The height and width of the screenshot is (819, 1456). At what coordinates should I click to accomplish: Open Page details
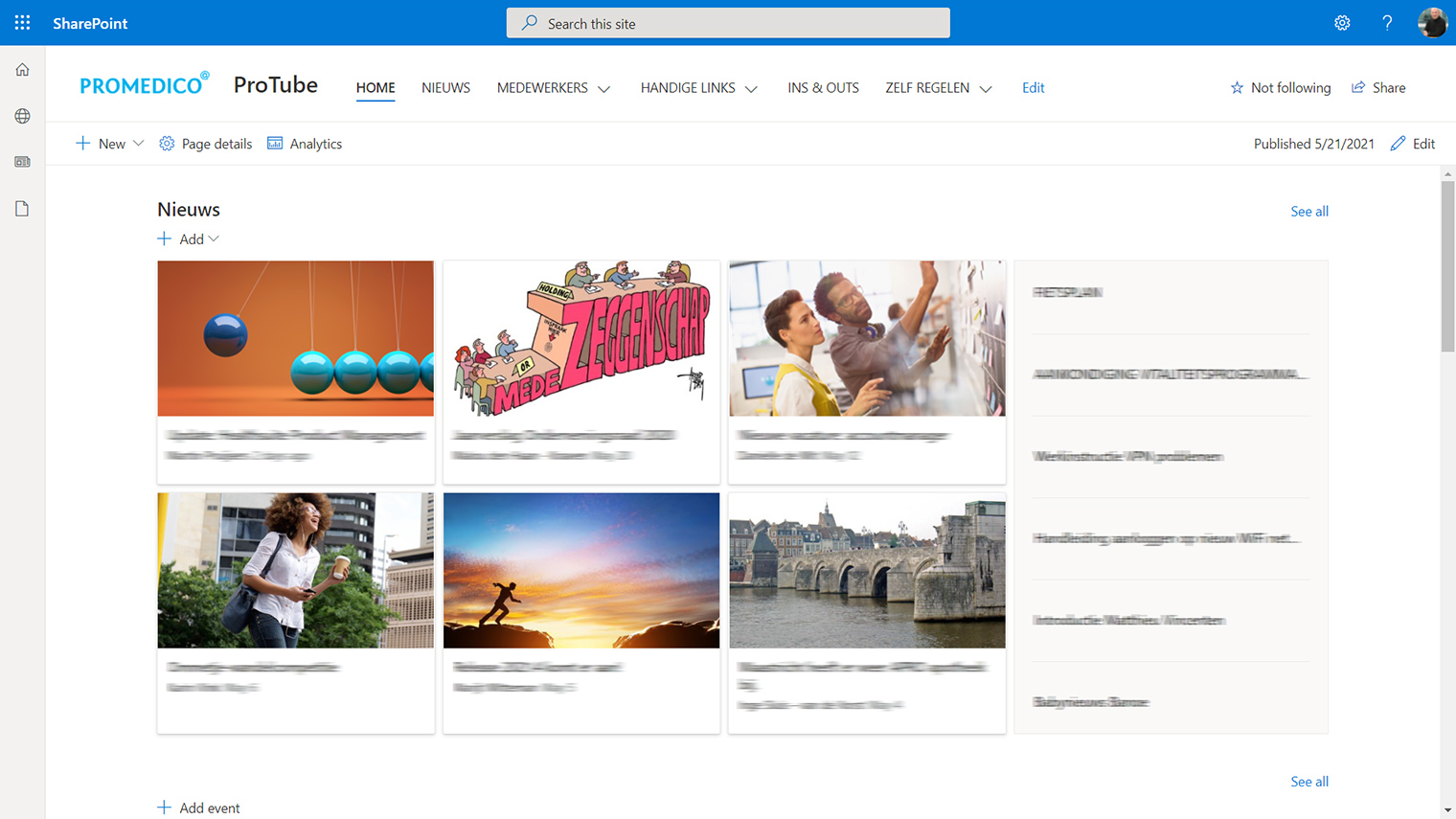205,144
